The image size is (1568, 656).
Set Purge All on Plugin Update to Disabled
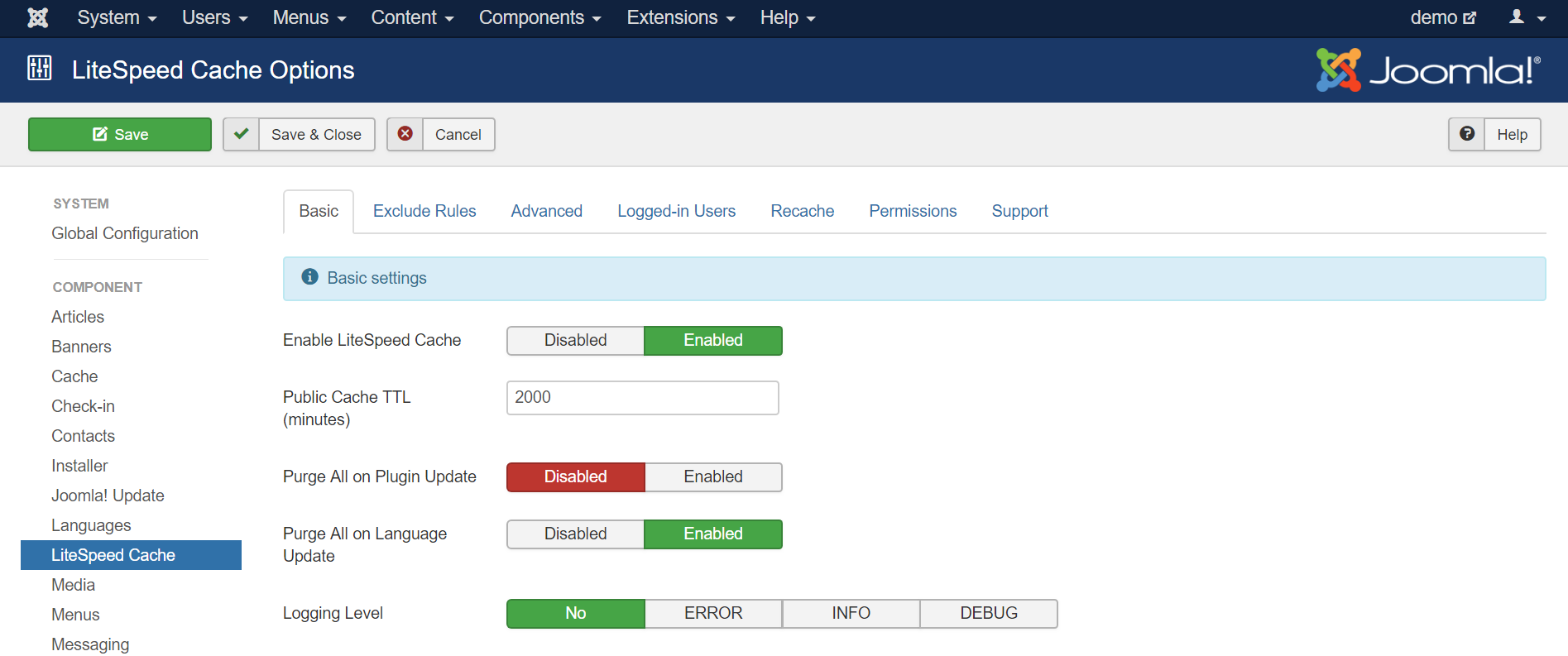click(x=576, y=476)
